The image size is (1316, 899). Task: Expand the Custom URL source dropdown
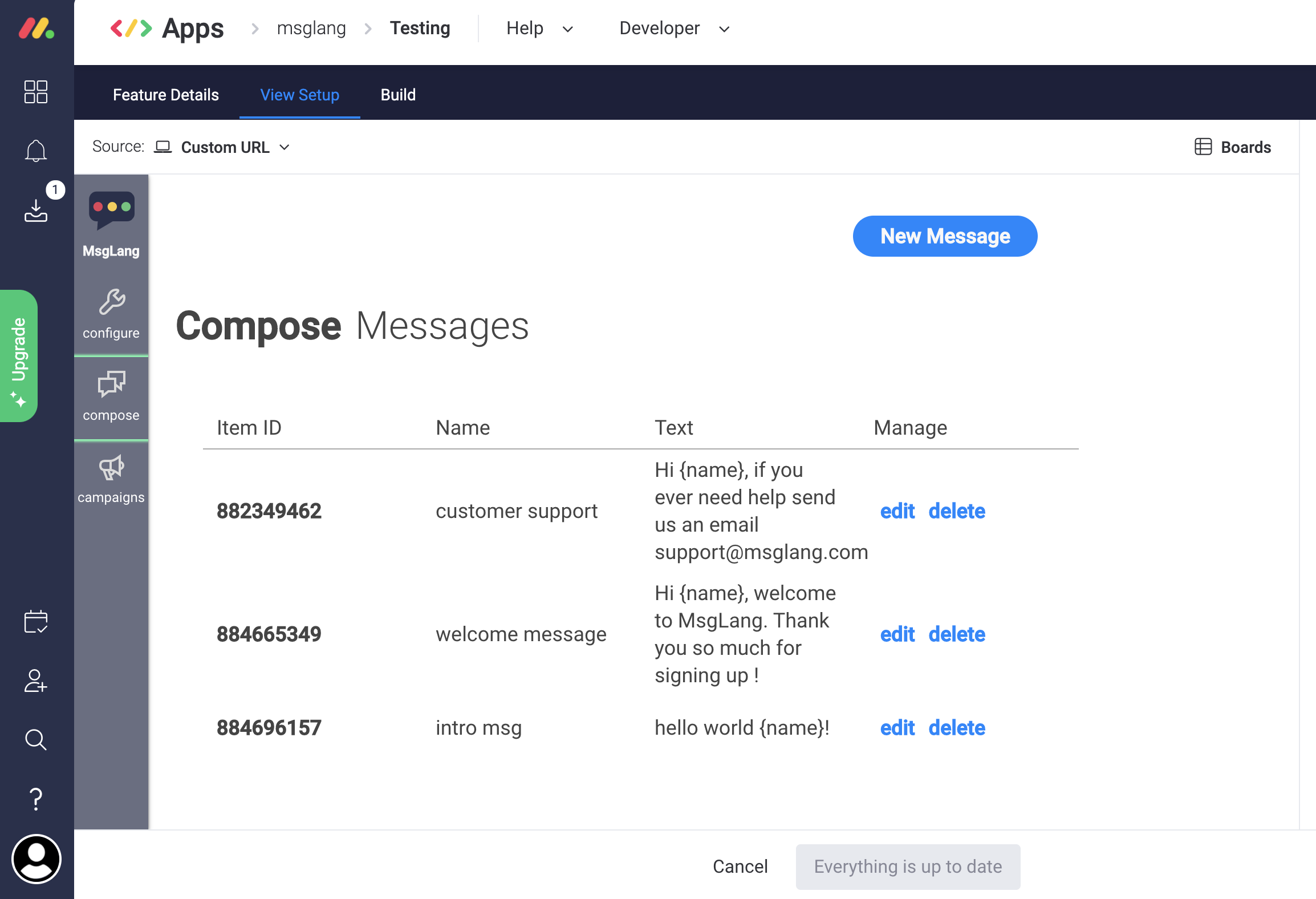[x=235, y=147]
